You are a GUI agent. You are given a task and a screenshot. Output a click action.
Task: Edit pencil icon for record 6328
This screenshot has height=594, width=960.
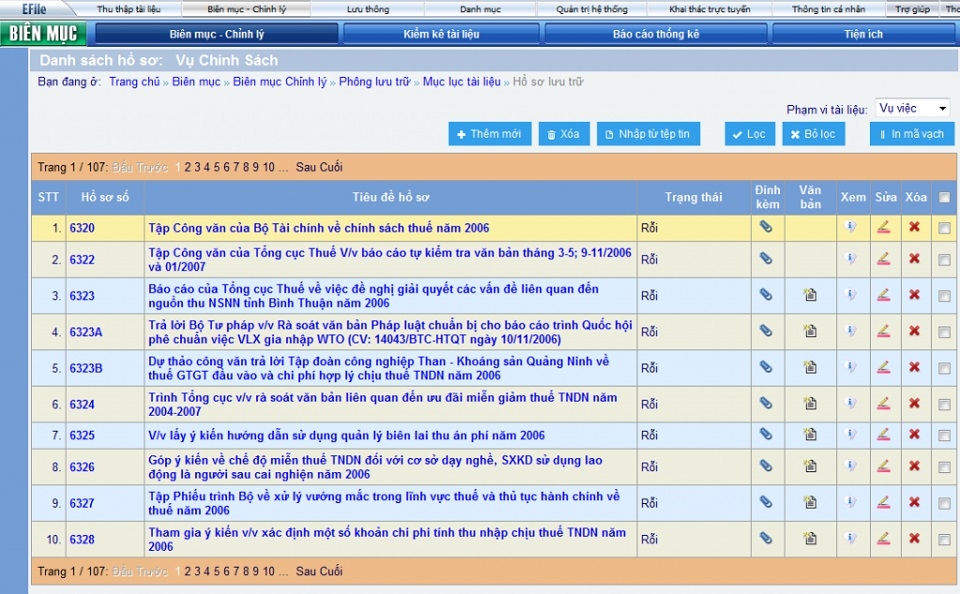tap(883, 538)
